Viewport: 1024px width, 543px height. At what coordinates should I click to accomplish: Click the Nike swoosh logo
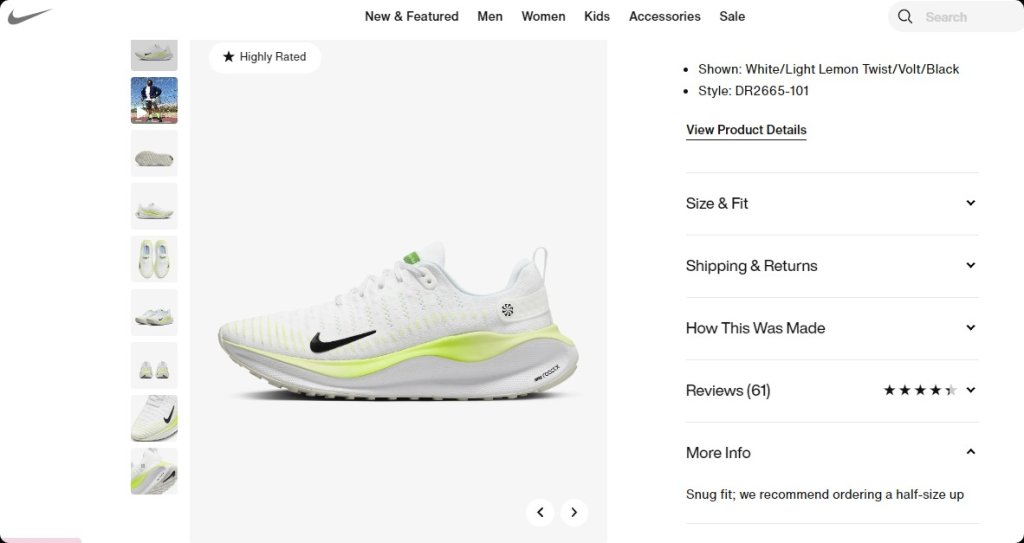pyautogui.click(x=29, y=16)
